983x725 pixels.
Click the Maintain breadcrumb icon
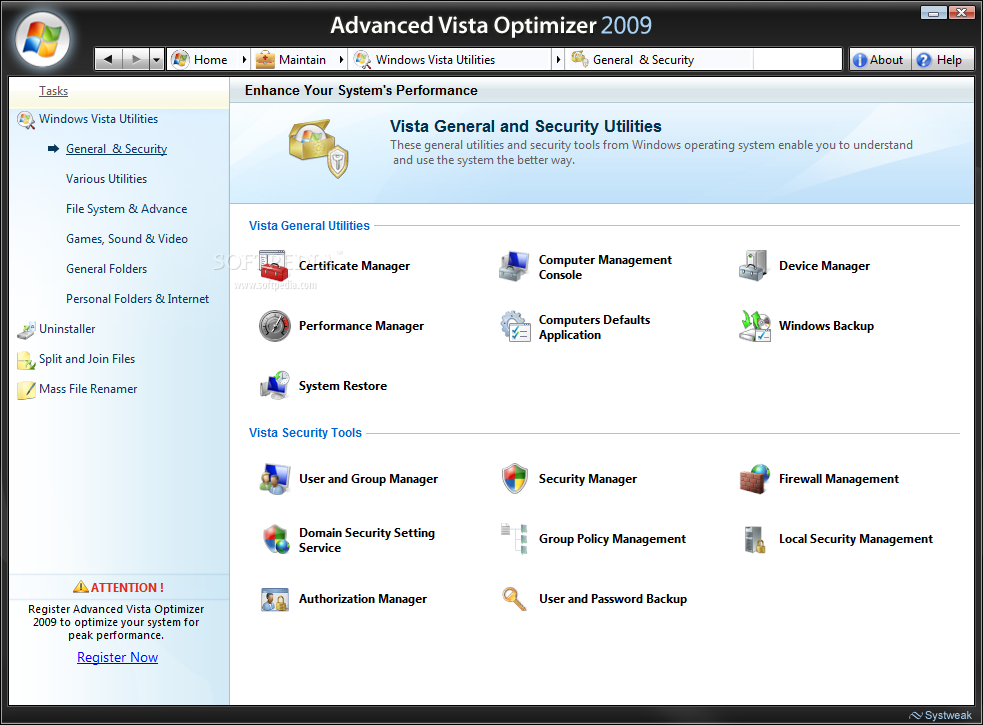[265, 60]
